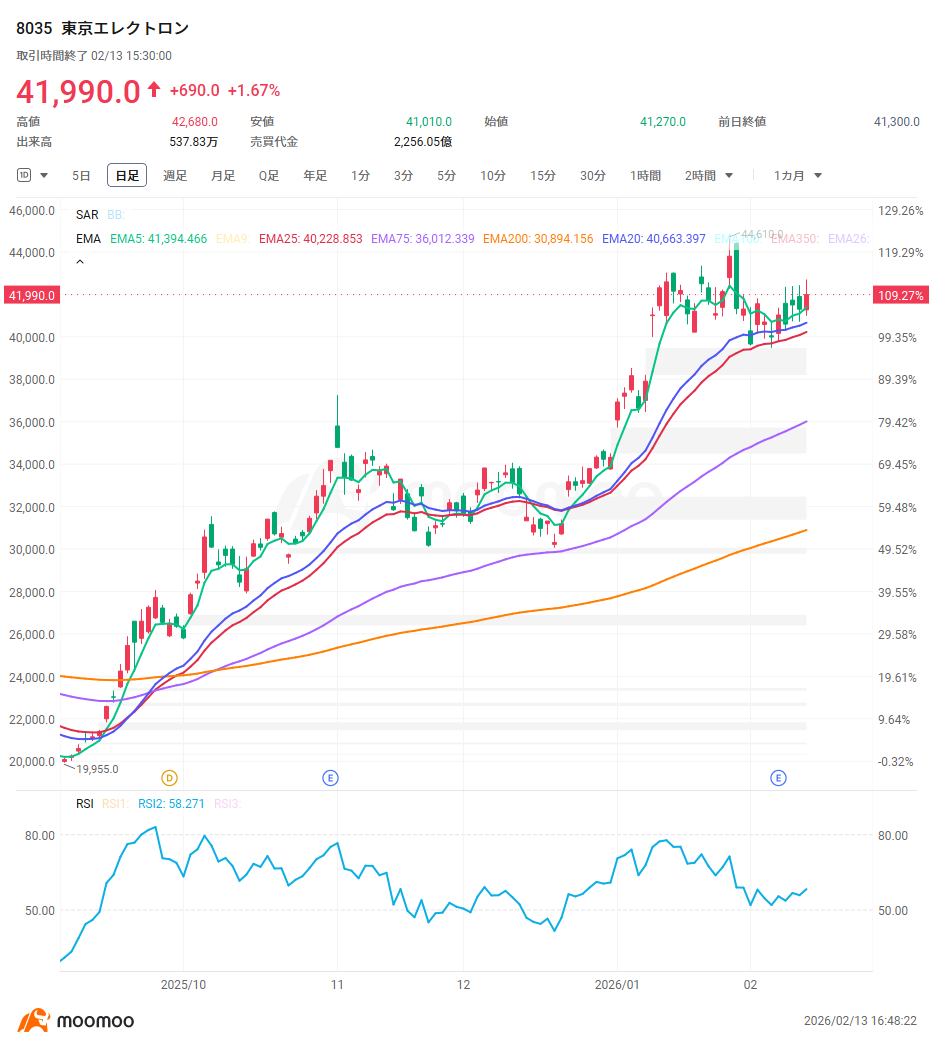Click the 安値 value 41,010.0
This screenshot has height=1047, width=933.
pyautogui.click(x=429, y=122)
